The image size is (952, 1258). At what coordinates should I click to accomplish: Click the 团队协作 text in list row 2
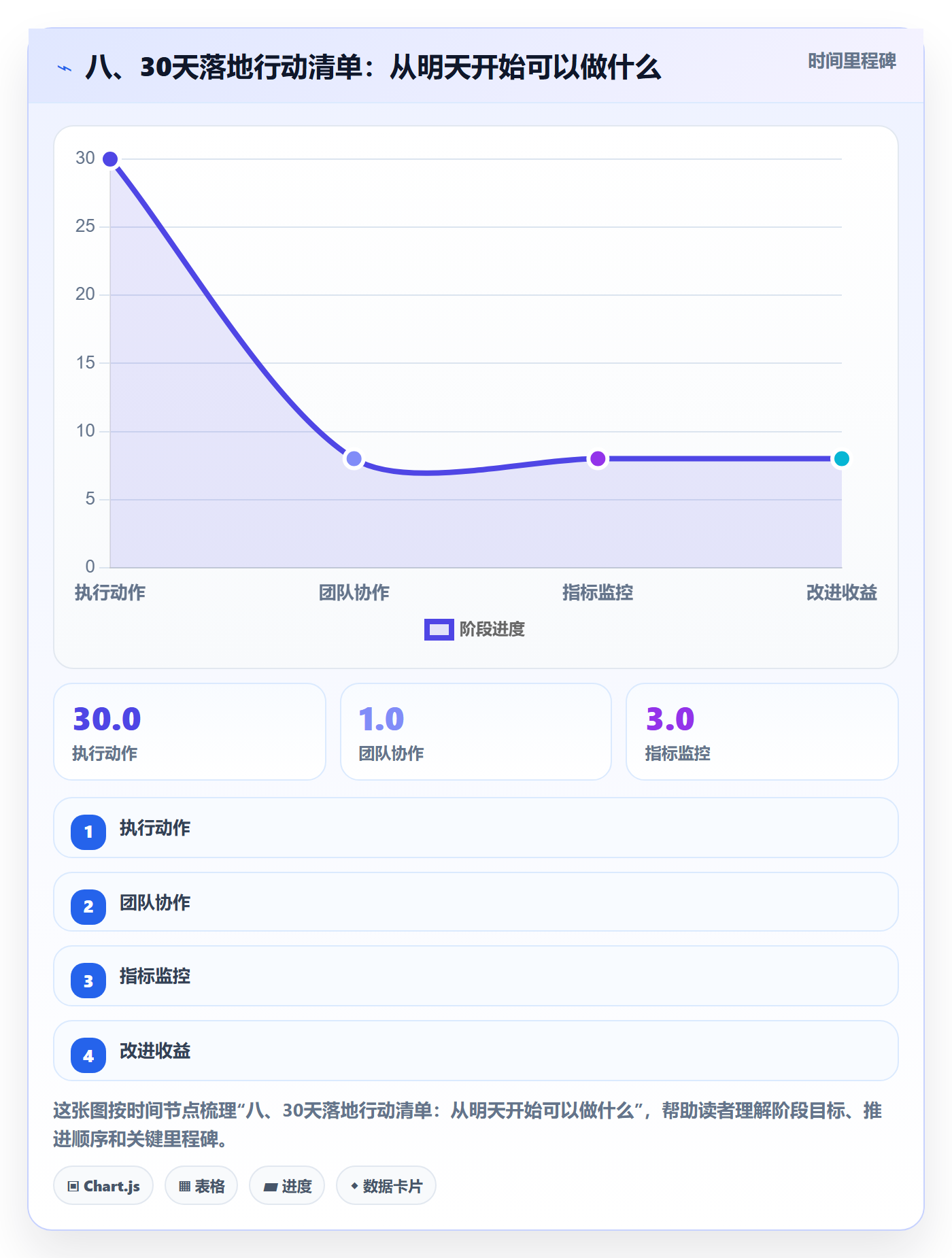155,903
